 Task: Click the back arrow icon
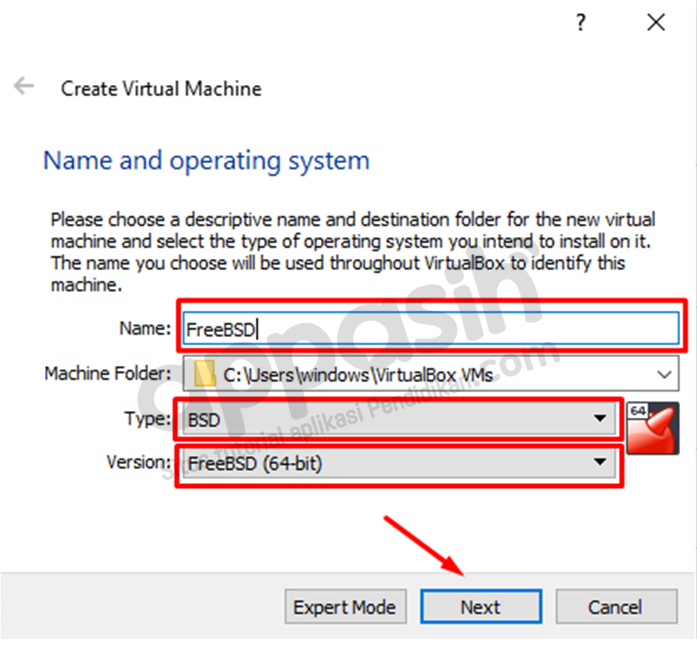point(24,85)
